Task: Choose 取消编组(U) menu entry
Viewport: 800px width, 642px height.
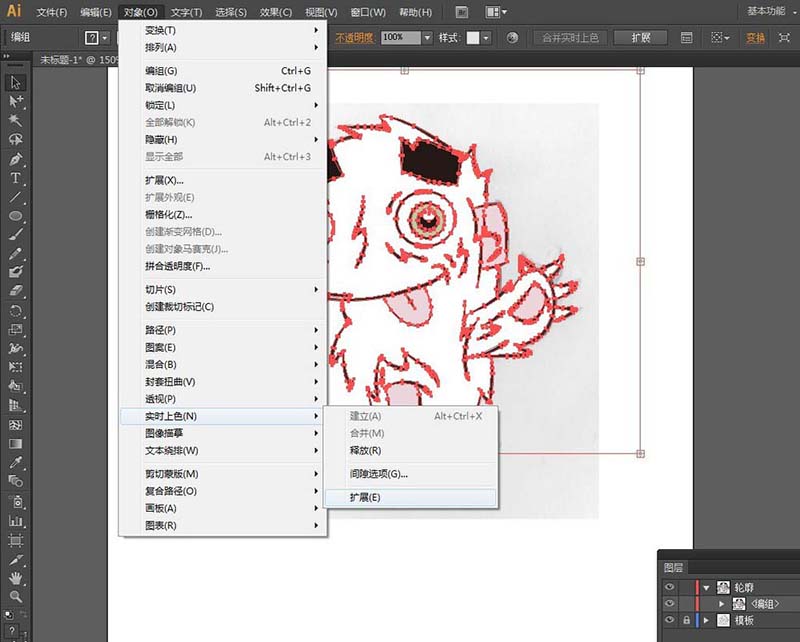Action: pyautogui.click(x=223, y=88)
